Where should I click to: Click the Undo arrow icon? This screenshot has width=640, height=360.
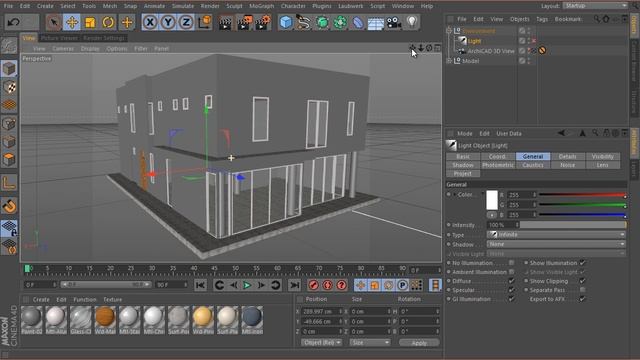coord(13,22)
